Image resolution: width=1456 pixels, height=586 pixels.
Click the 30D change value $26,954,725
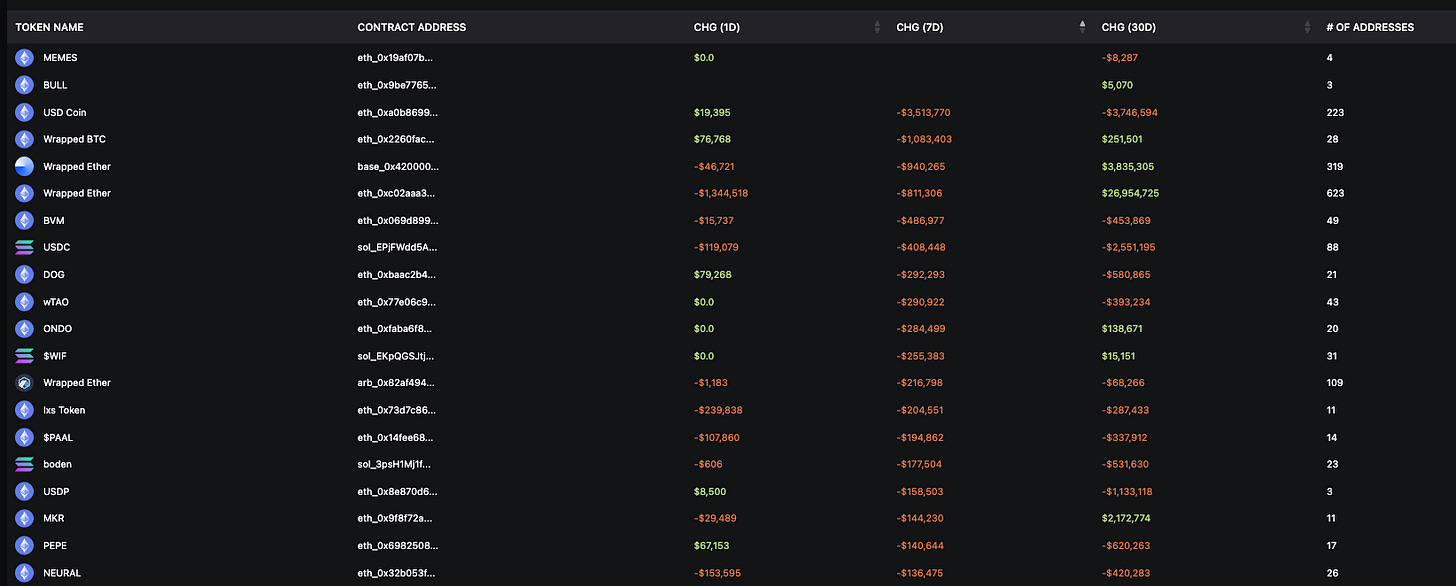[x=1131, y=193]
